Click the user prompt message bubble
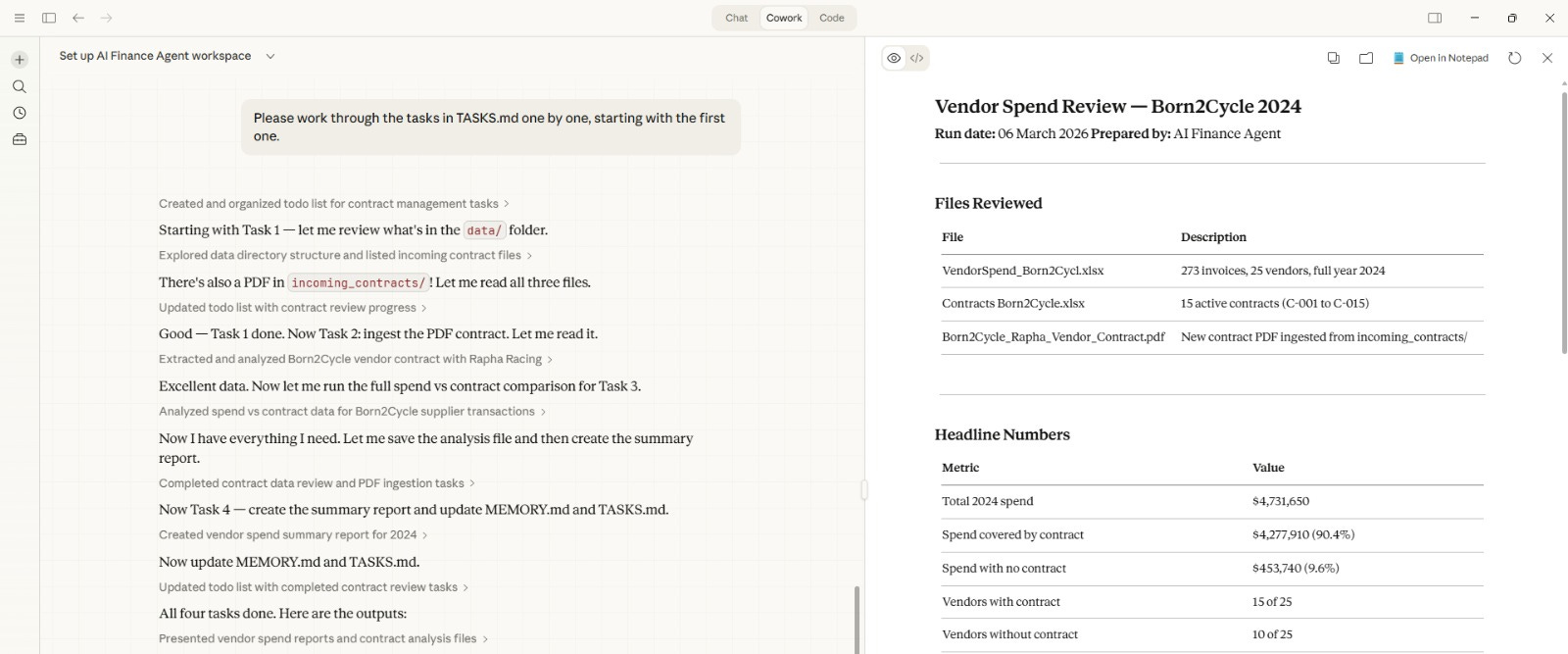Screen dimensions: 1568x654 click(x=491, y=126)
